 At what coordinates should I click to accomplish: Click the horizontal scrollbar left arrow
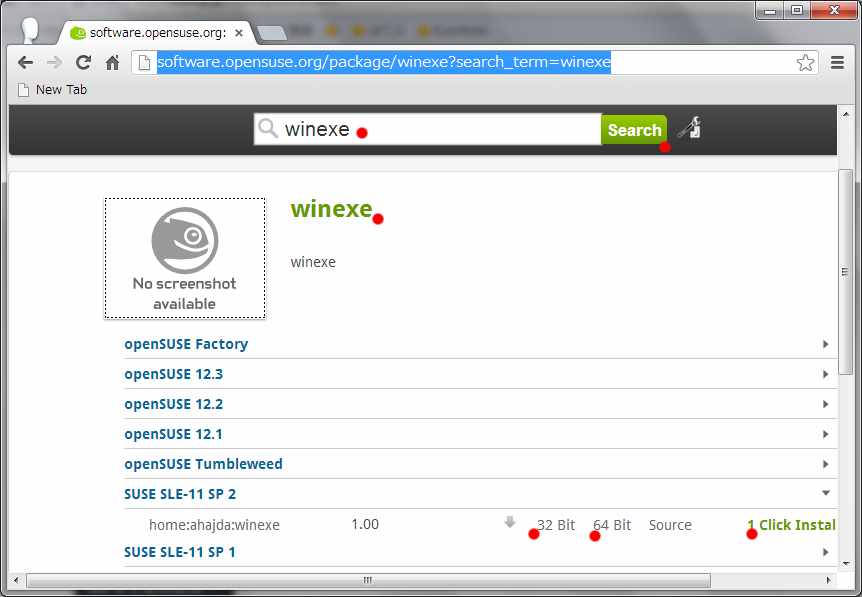(16, 581)
